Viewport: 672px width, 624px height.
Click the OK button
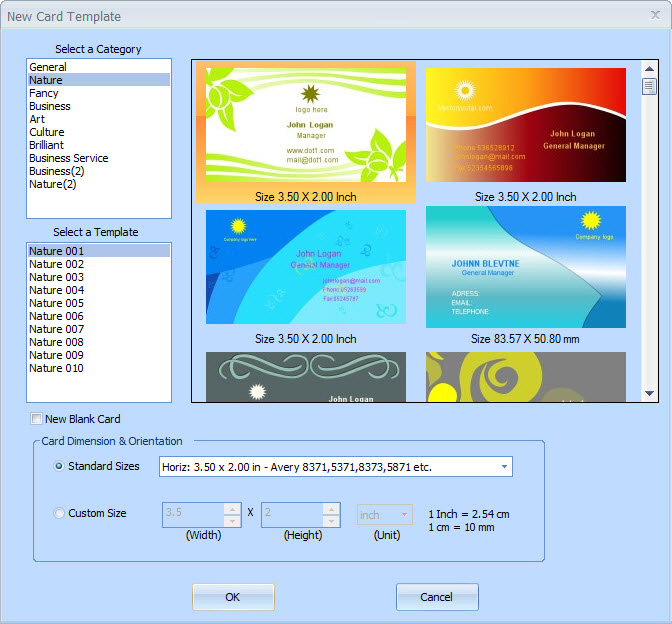(x=233, y=597)
